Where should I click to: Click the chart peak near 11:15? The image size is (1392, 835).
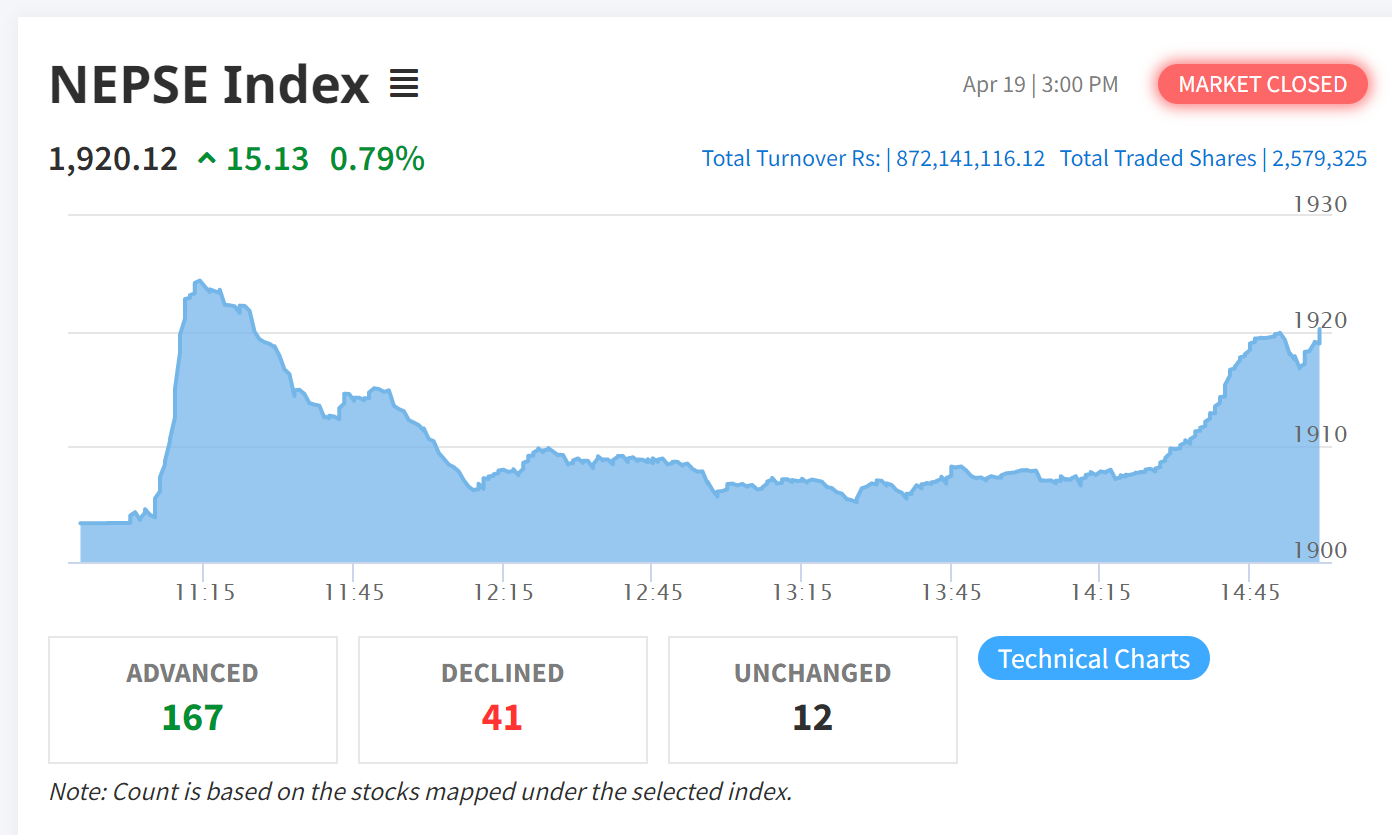click(199, 282)
